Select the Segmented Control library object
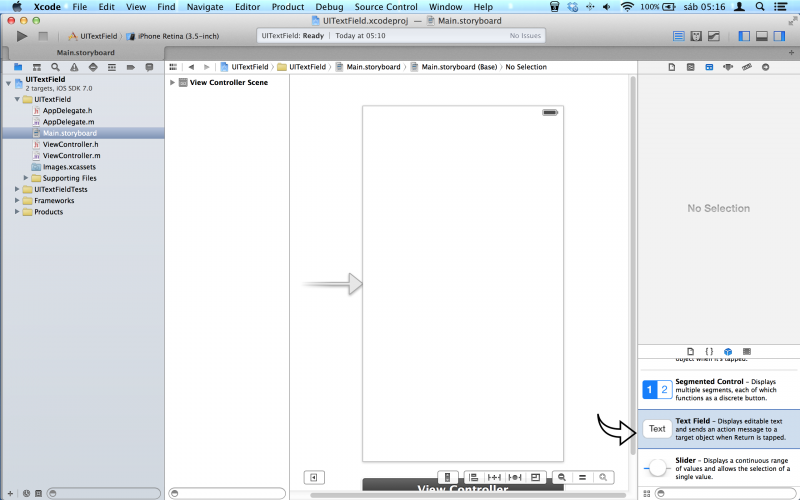The image size is (800, 500). pyautogui.click(x=719, y=390)
